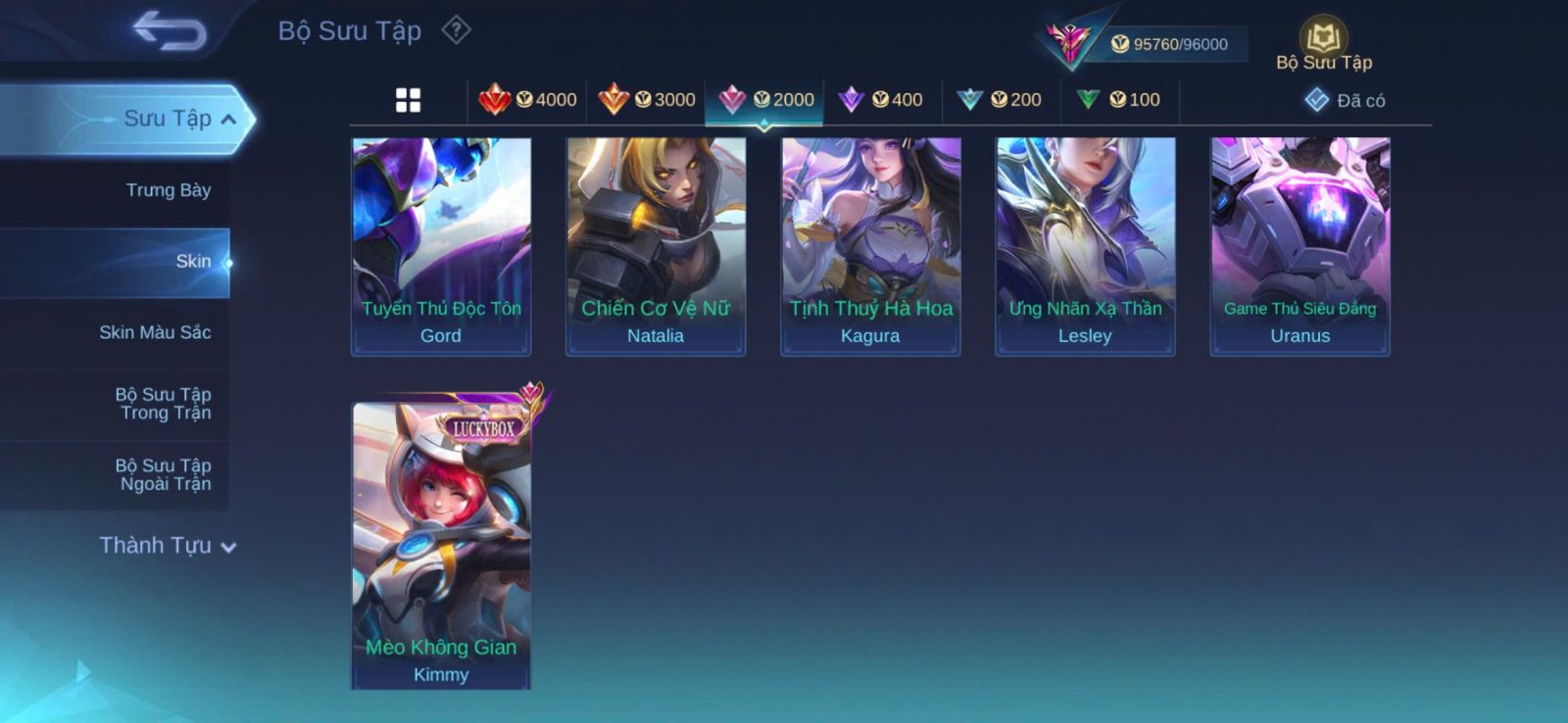Select the 400-point purple gem tier
1568x723 pixels.
pyautogui.click(x=881, y=100)
